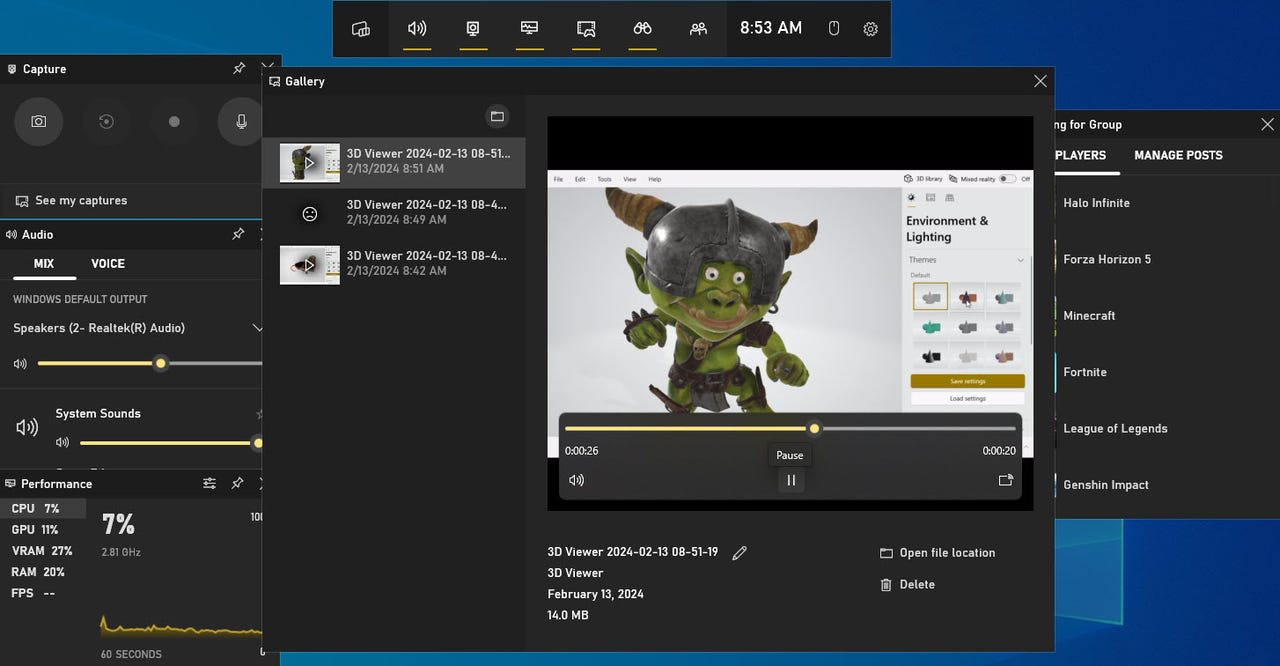Mute Windows default output speaker icon
The width and height of the screenshot is (1280, 666).
(20, 364)
